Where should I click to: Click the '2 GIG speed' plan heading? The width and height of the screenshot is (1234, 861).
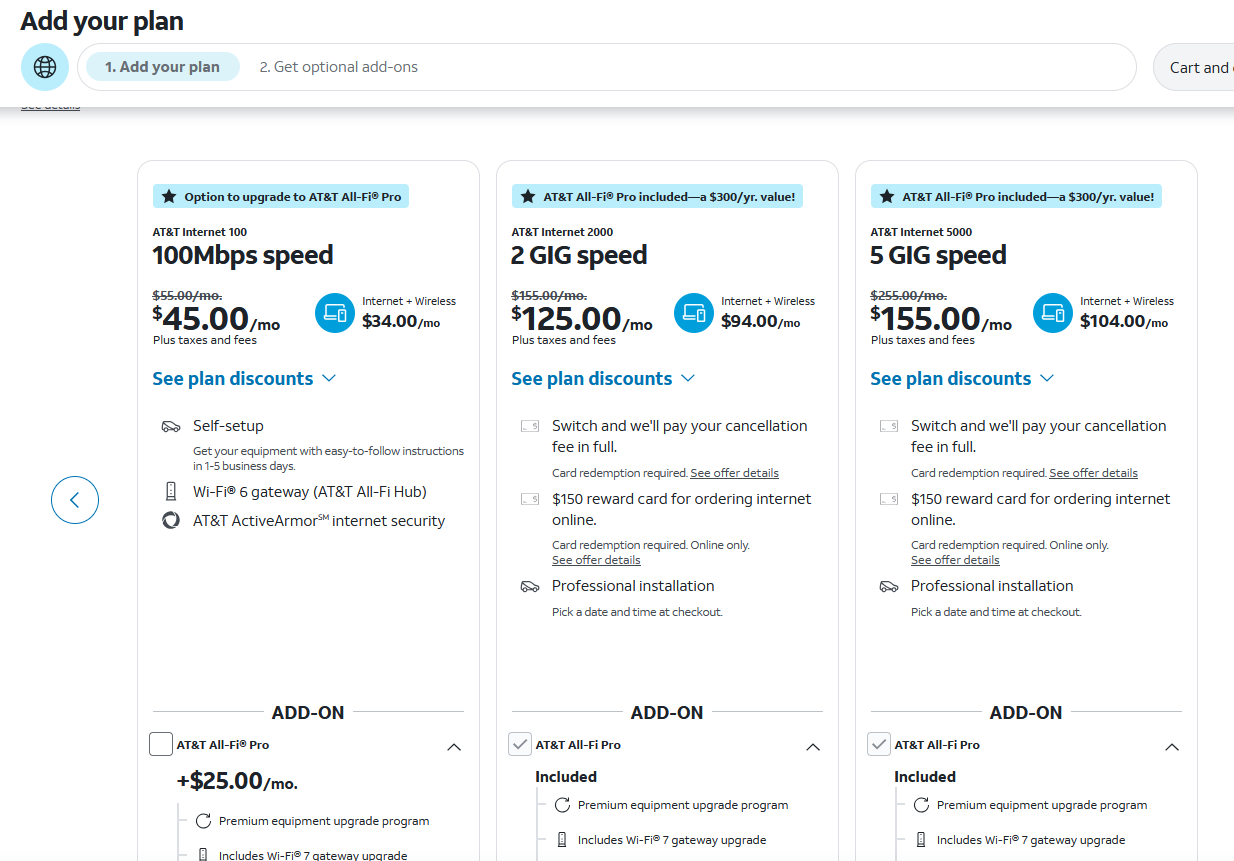[x=579, y=256]
